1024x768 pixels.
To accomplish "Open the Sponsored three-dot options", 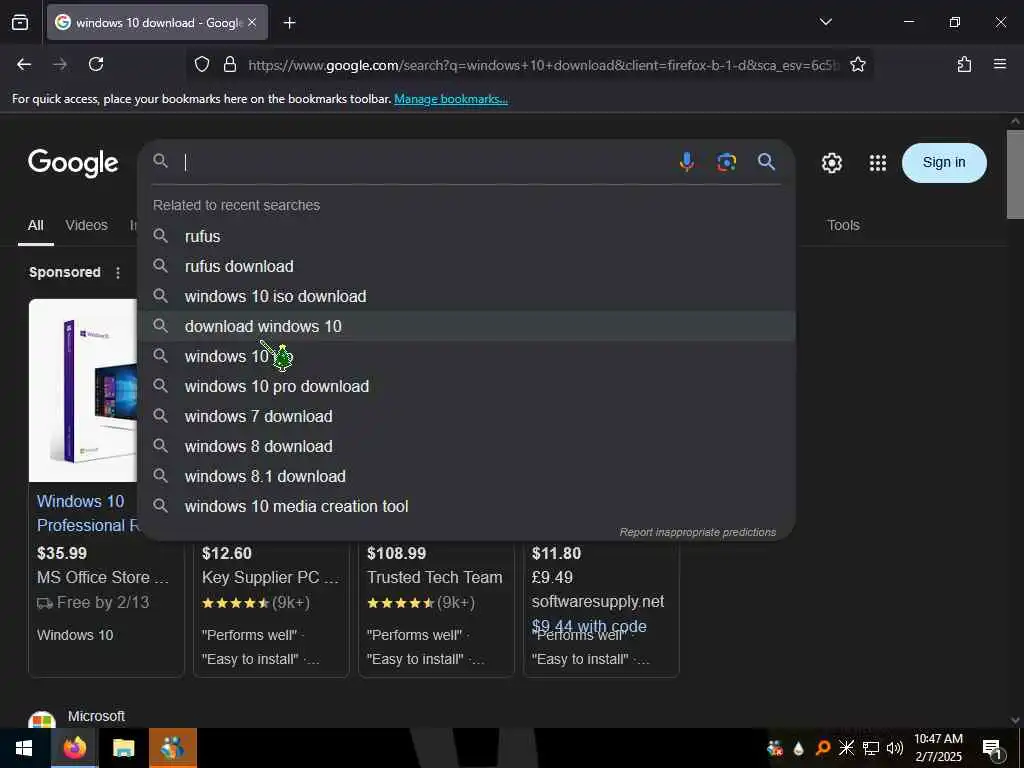I will click(x=118, y=272).
